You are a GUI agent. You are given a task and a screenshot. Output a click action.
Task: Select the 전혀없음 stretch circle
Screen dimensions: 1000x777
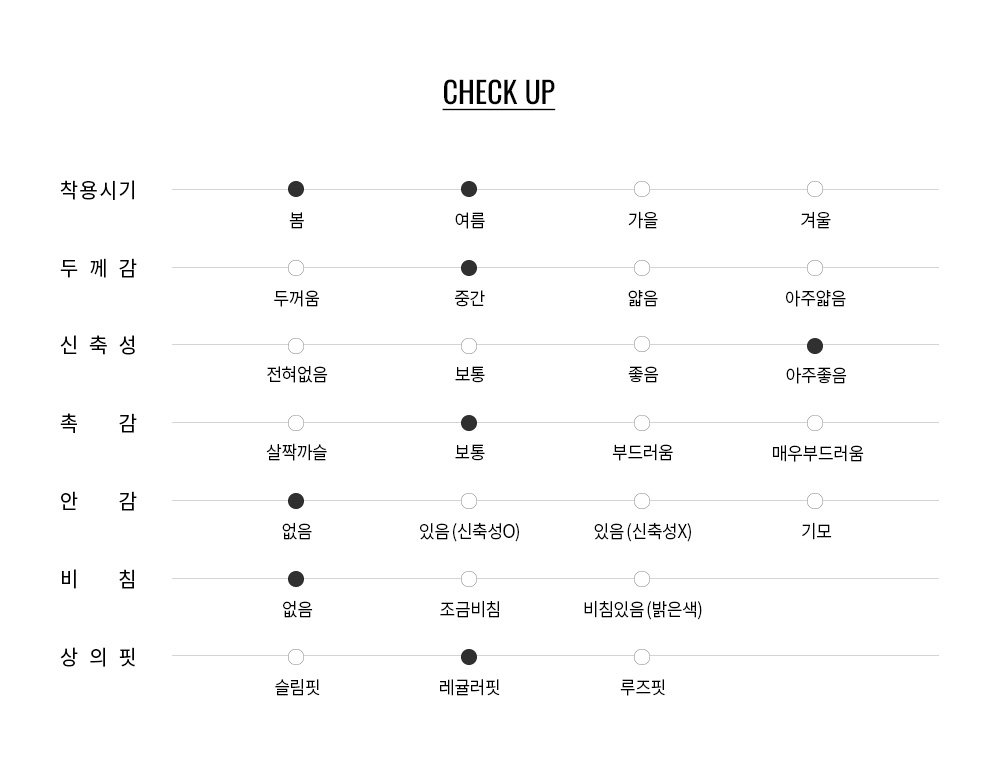[x=296, y=346]
